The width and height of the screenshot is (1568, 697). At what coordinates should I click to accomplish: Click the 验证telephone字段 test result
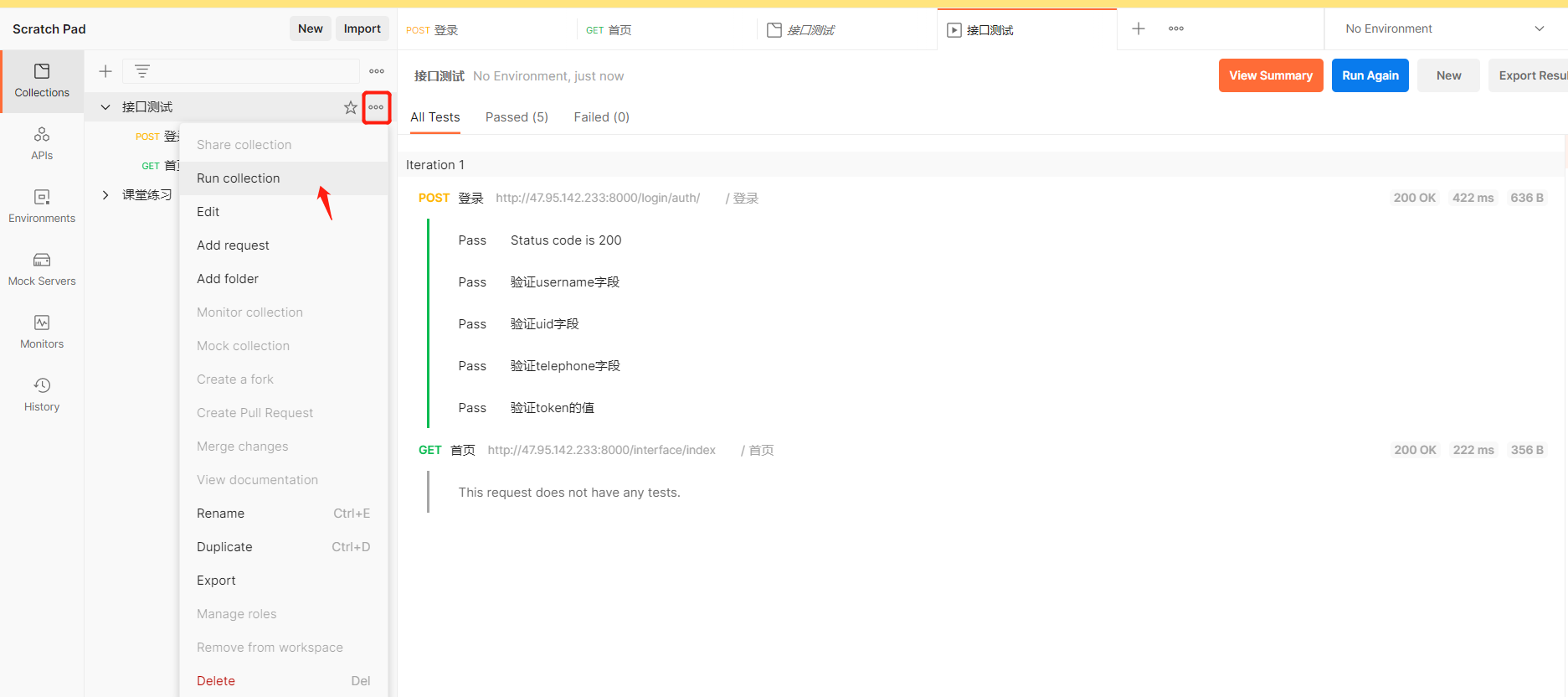565,366
